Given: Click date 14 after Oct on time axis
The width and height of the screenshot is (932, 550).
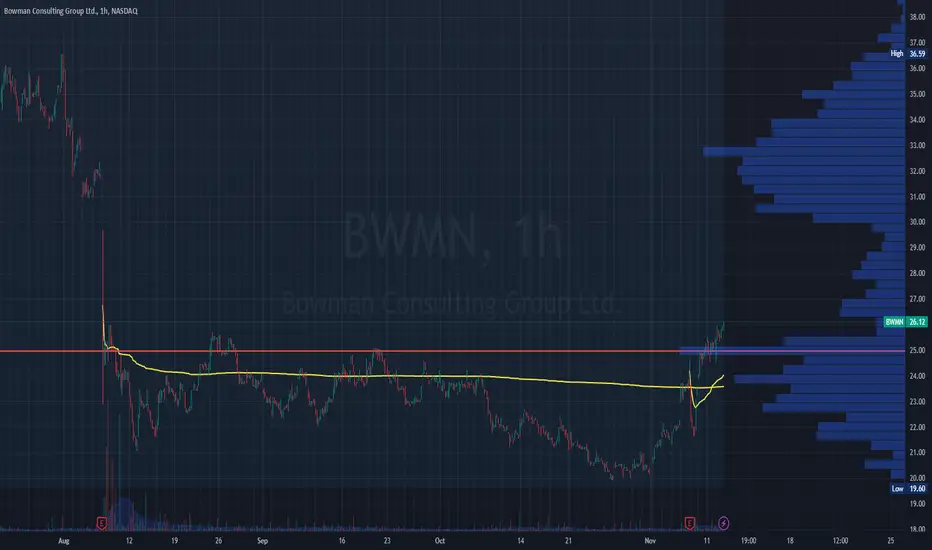Looking at the screenshot, I should click(521, 541).
